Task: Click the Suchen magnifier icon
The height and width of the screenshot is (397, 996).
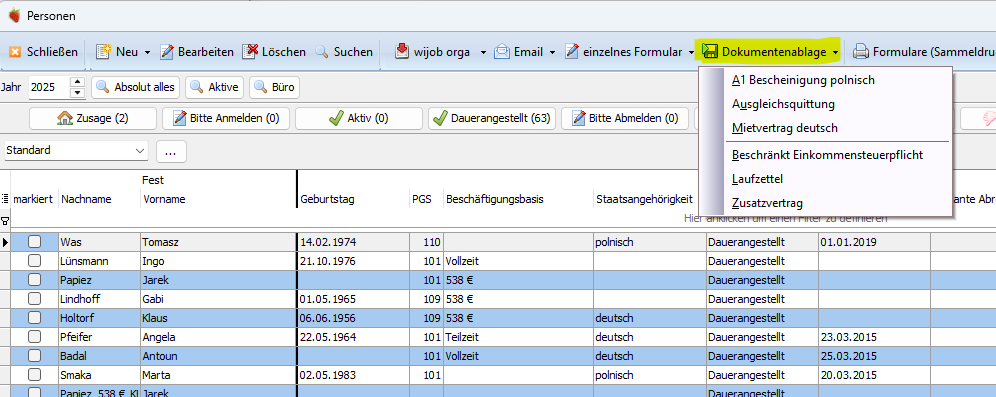Action: click(322, 52)
